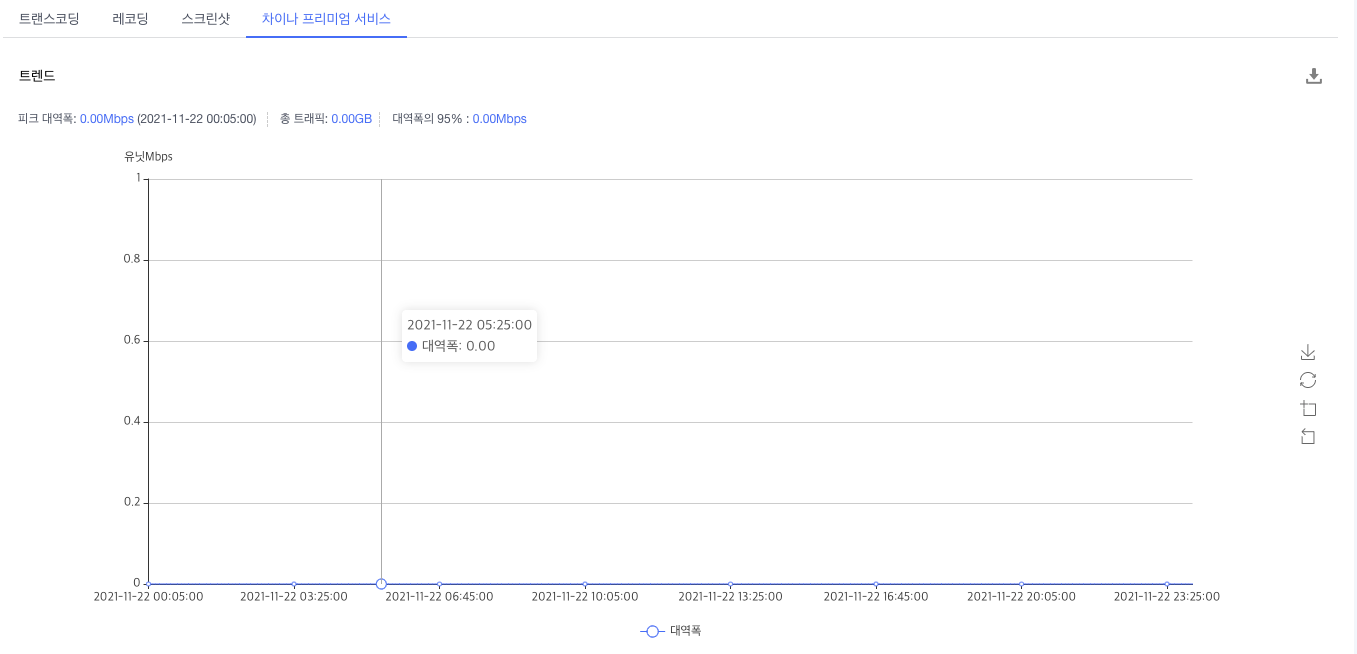Image resolution: width=1357 pixels, height=654 pixels.
Task: Click the data point at 20:05:00
Action: (1021, 584)
